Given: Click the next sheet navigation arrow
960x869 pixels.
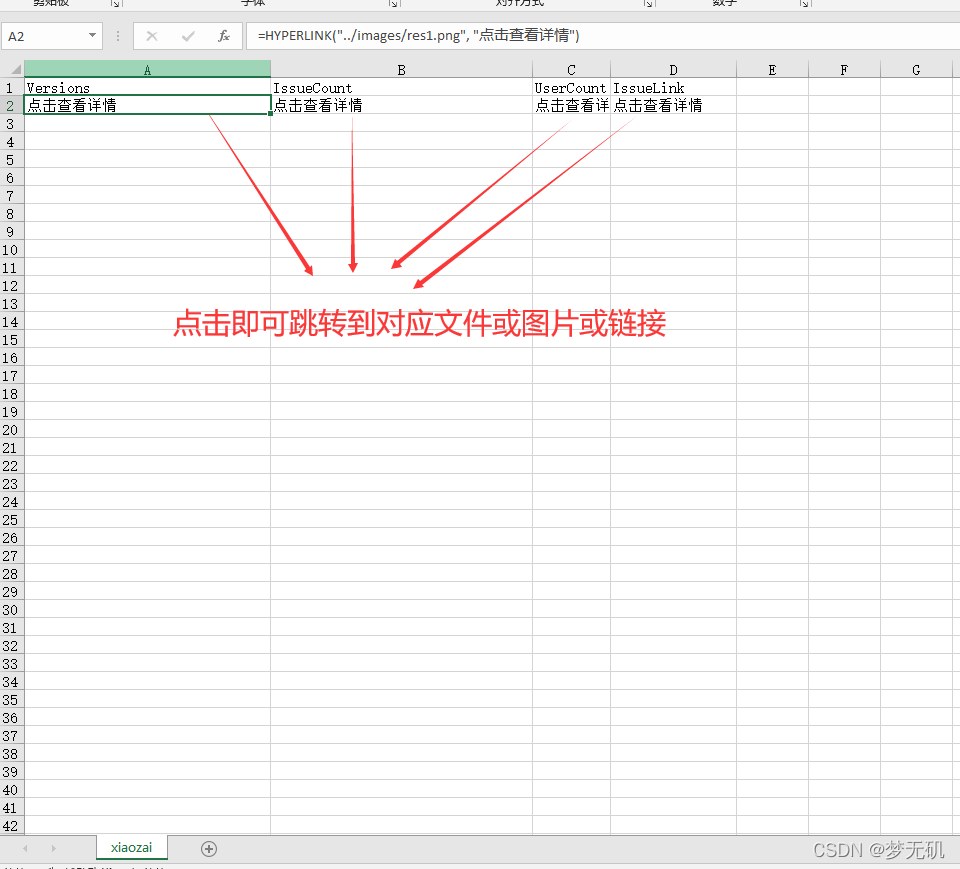Looking at the screenshot, I should (x=54, y=849).
